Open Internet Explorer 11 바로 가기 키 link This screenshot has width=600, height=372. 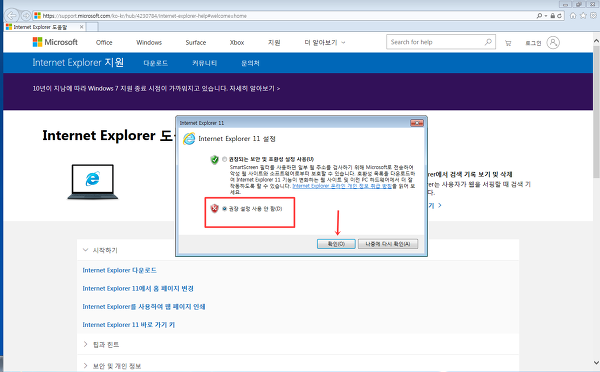click(129, 325)
